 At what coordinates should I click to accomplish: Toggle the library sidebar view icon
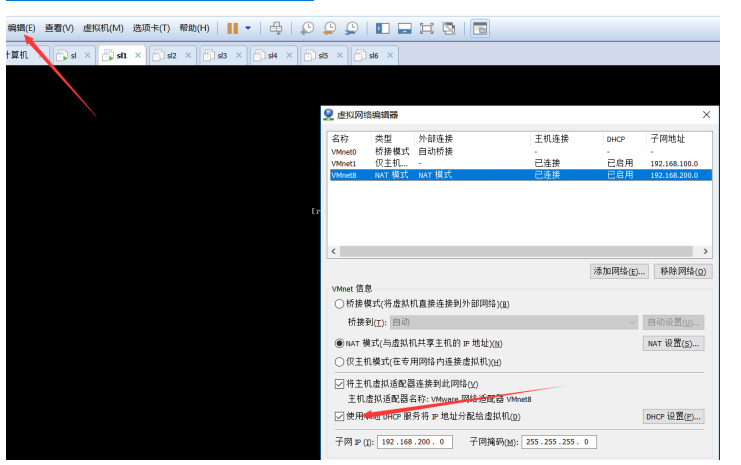tap(382, 28)
